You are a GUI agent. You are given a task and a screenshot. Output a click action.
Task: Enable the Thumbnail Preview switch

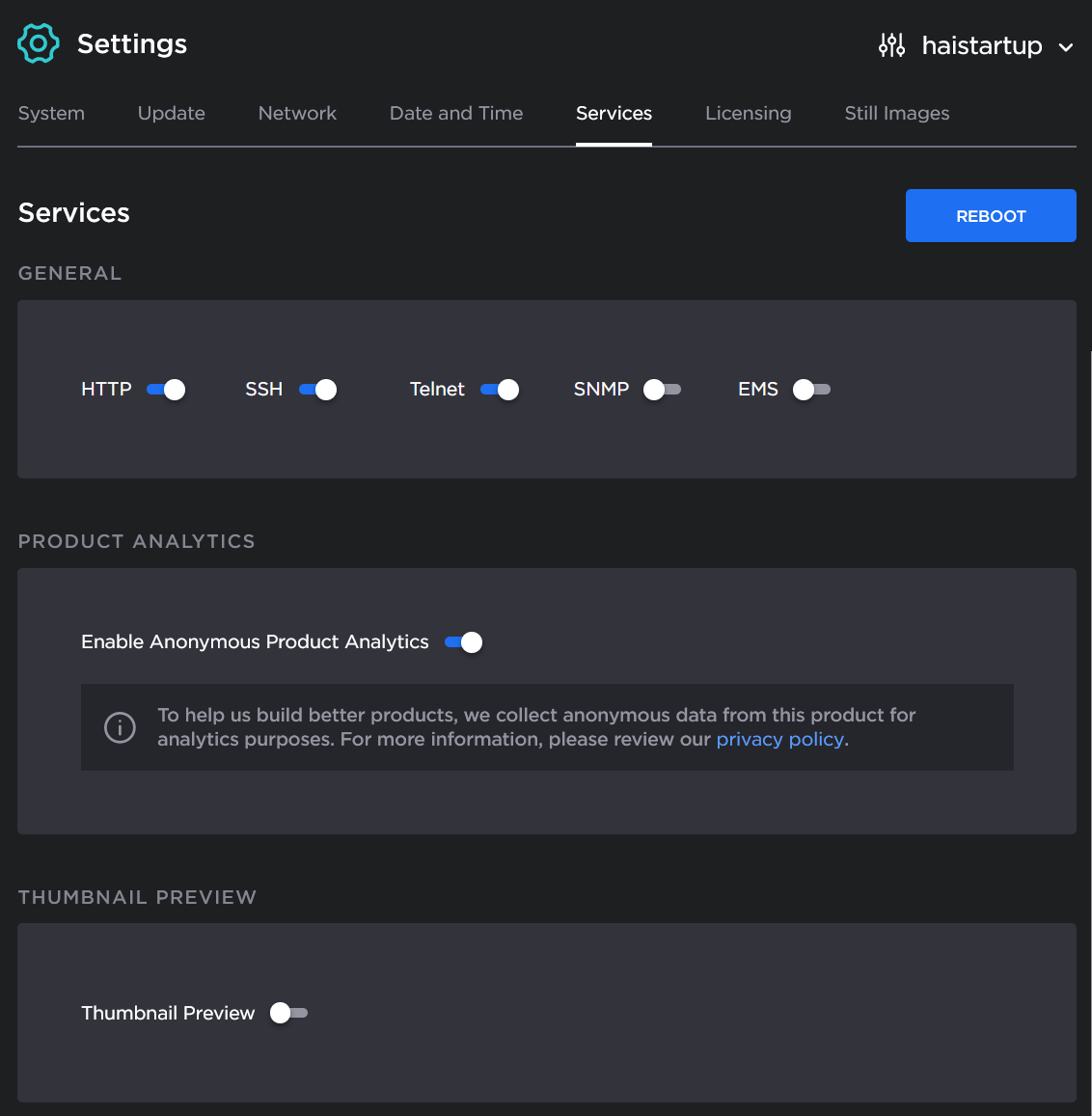click(x=288, y=1013)
